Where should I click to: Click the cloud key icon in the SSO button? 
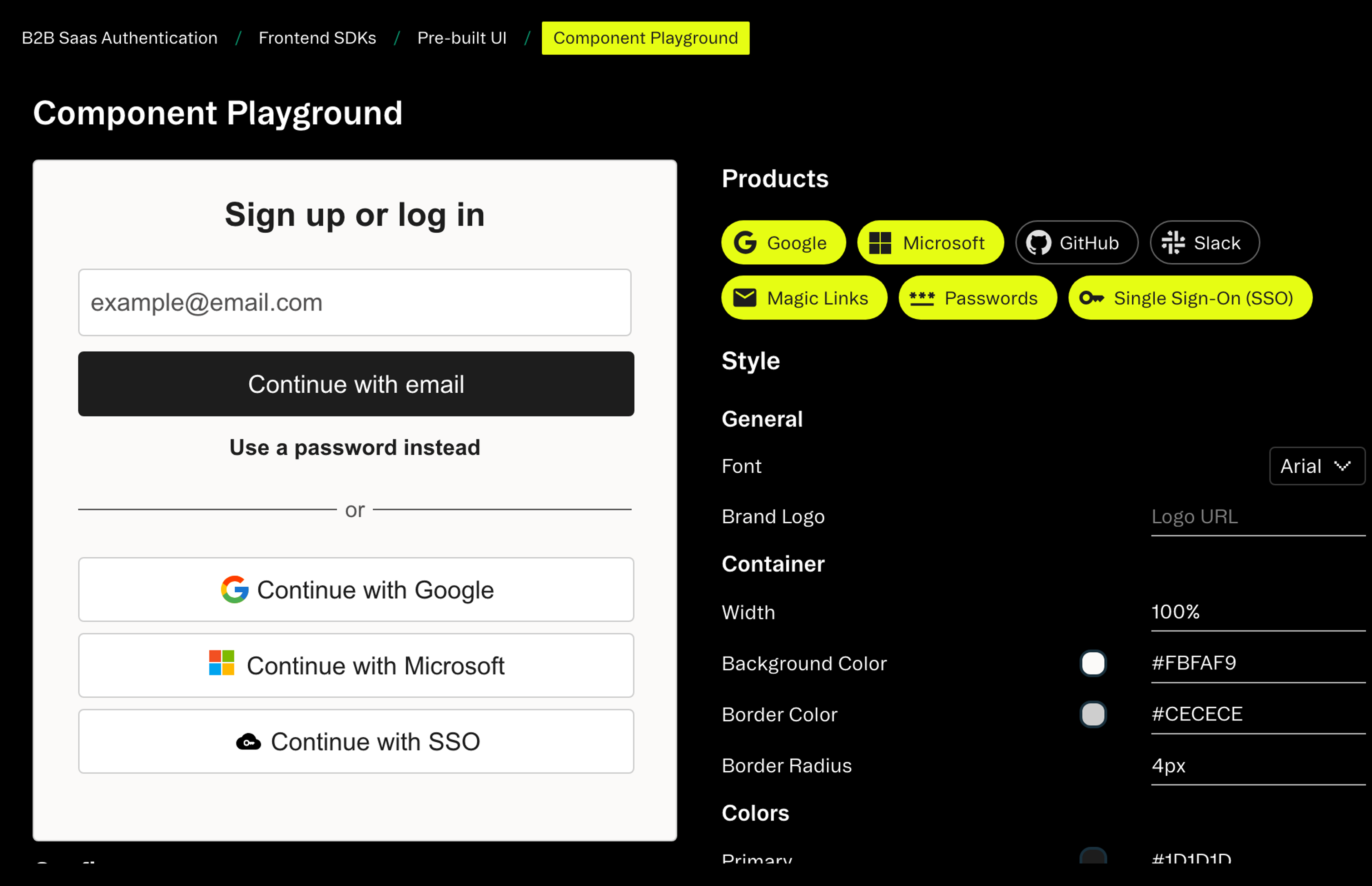(249, 742)
